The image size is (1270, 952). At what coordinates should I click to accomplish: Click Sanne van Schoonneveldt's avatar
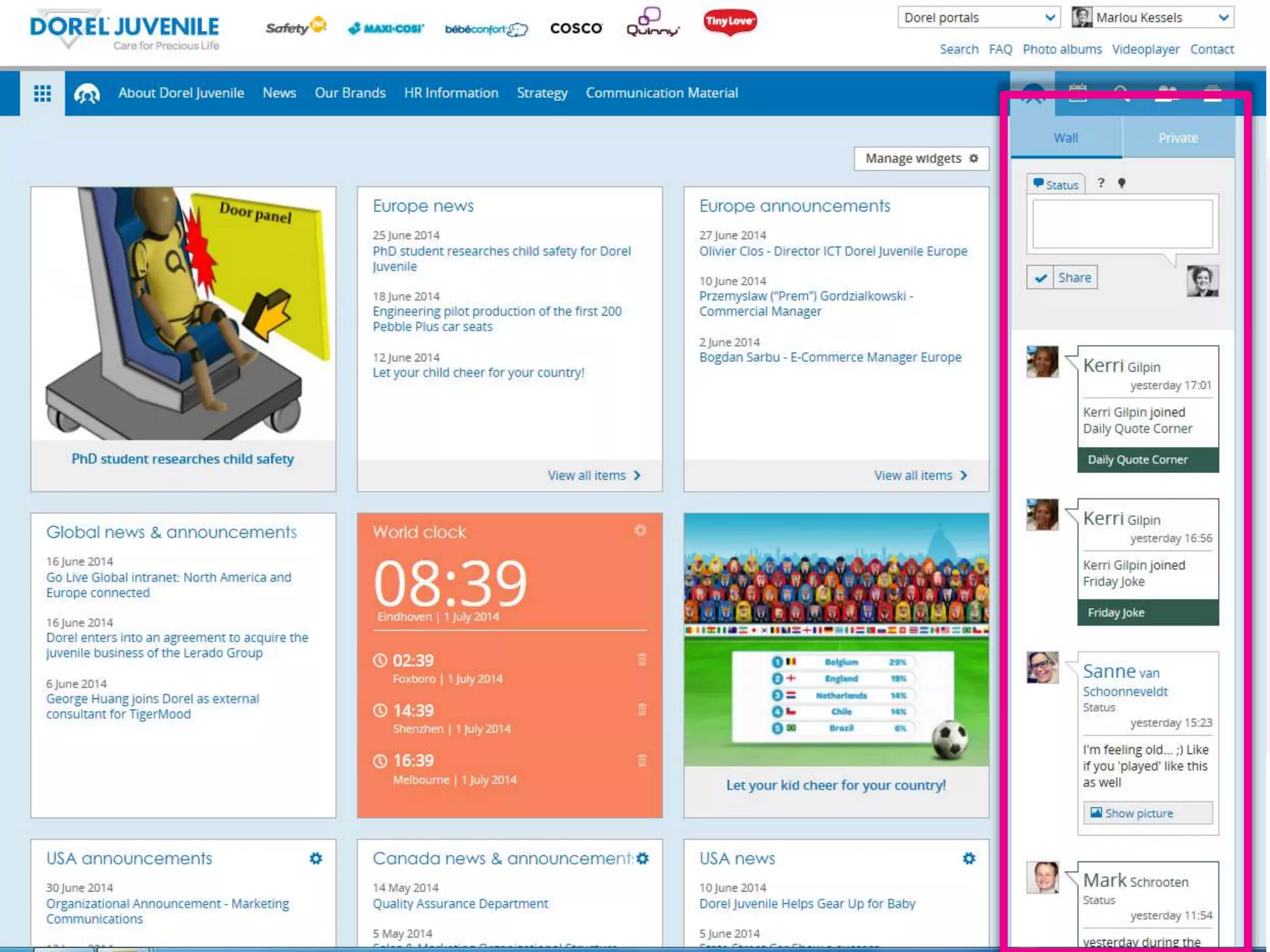point(1042,668)
